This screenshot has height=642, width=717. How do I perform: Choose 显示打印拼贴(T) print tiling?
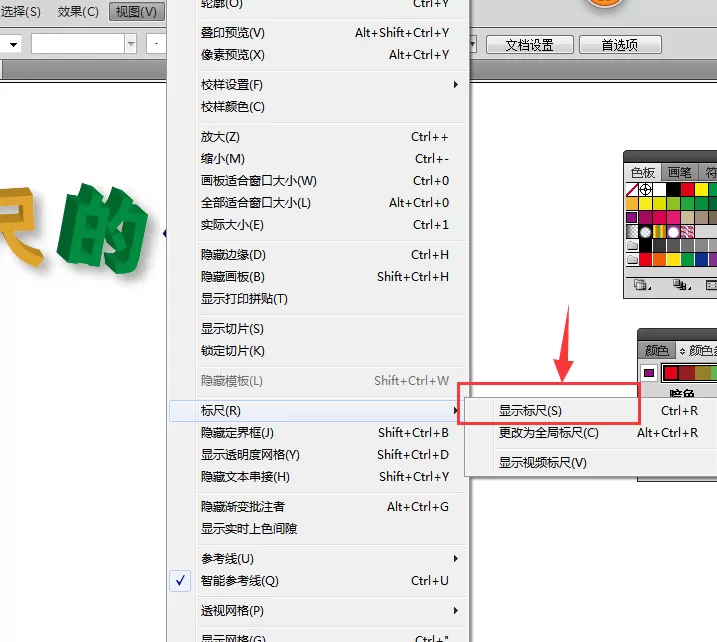[x=319, y=299]
